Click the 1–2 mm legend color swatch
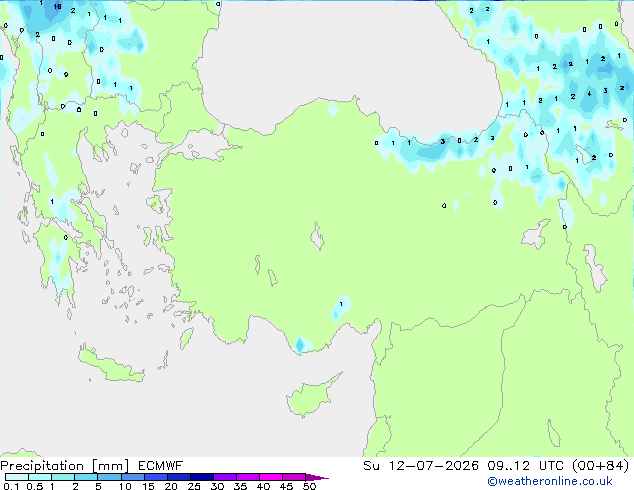634x490 pixels. 63,477
